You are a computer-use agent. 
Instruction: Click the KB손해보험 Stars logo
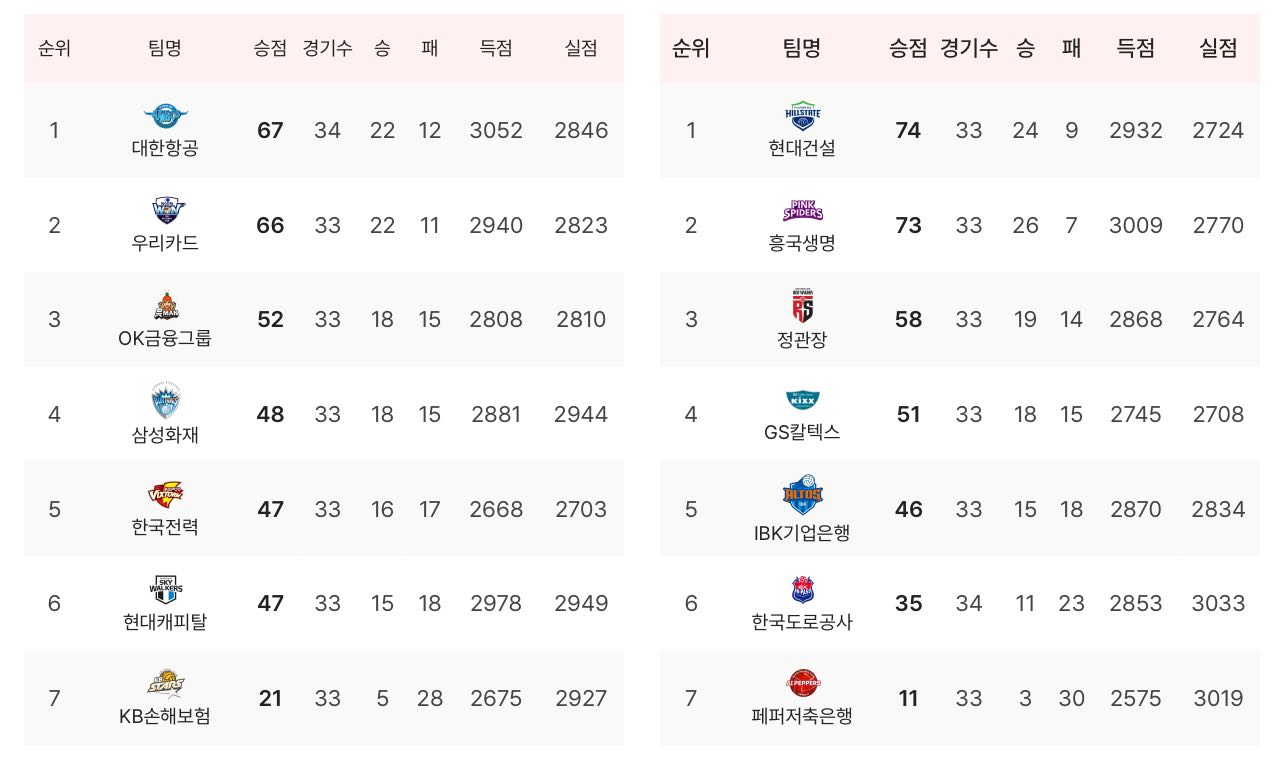pos(165,684)
